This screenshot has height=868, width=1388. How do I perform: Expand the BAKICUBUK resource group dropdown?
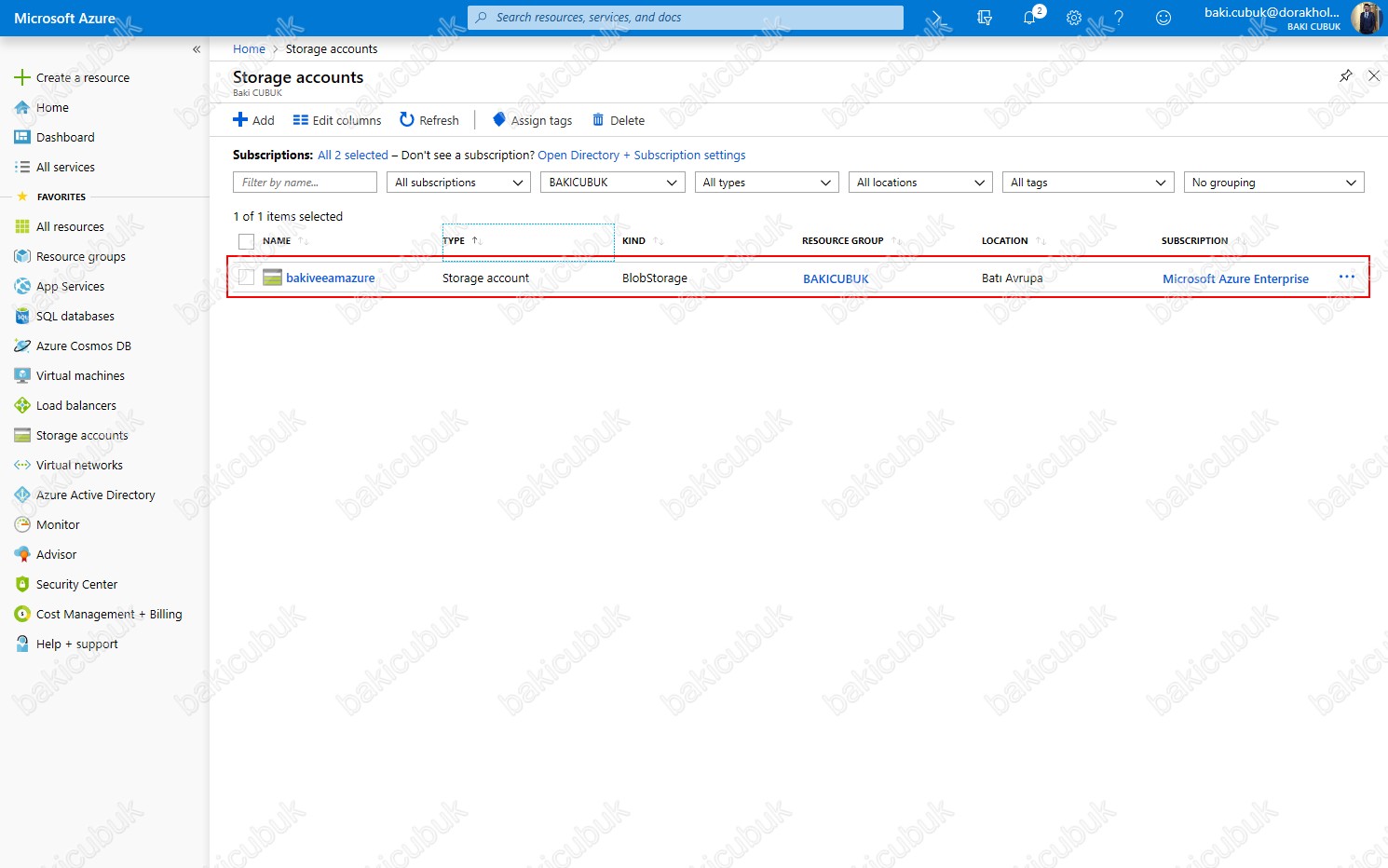click(x=613, y=183)
